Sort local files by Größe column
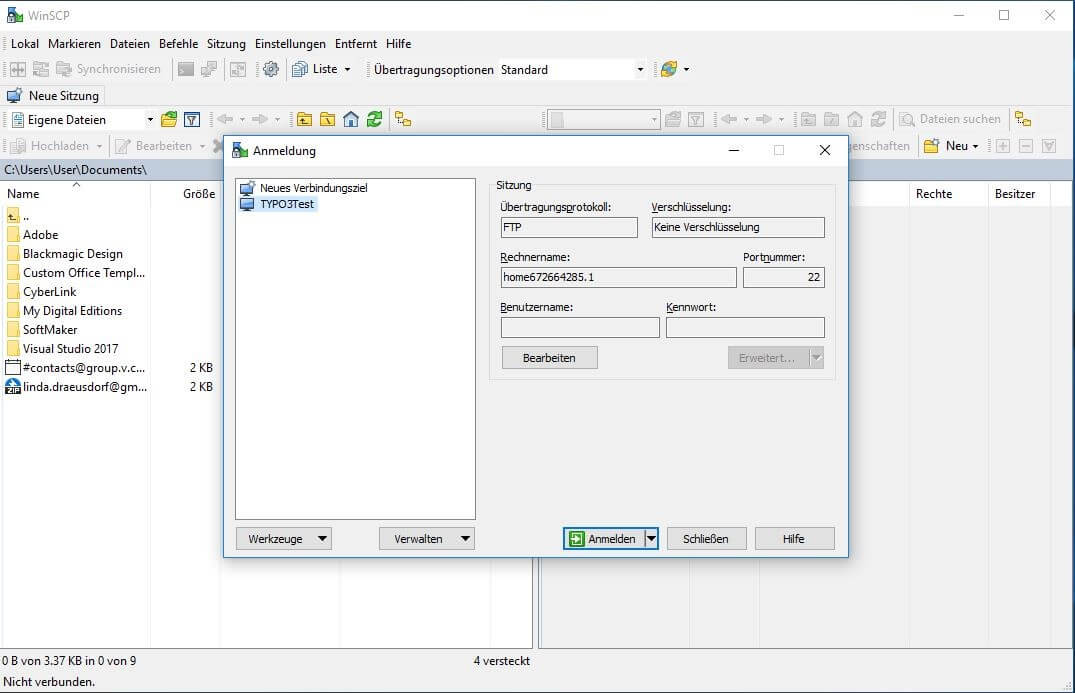 [x=184, y=194]
